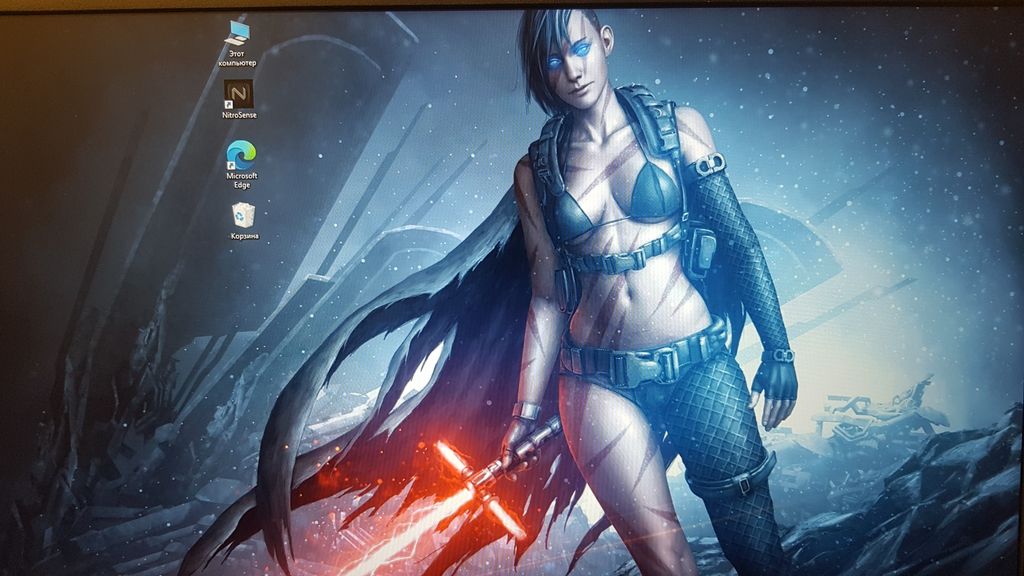Click the 'Корзина' label text
1024x576 pixels.
pyautogui.click(x=244, y=236)
